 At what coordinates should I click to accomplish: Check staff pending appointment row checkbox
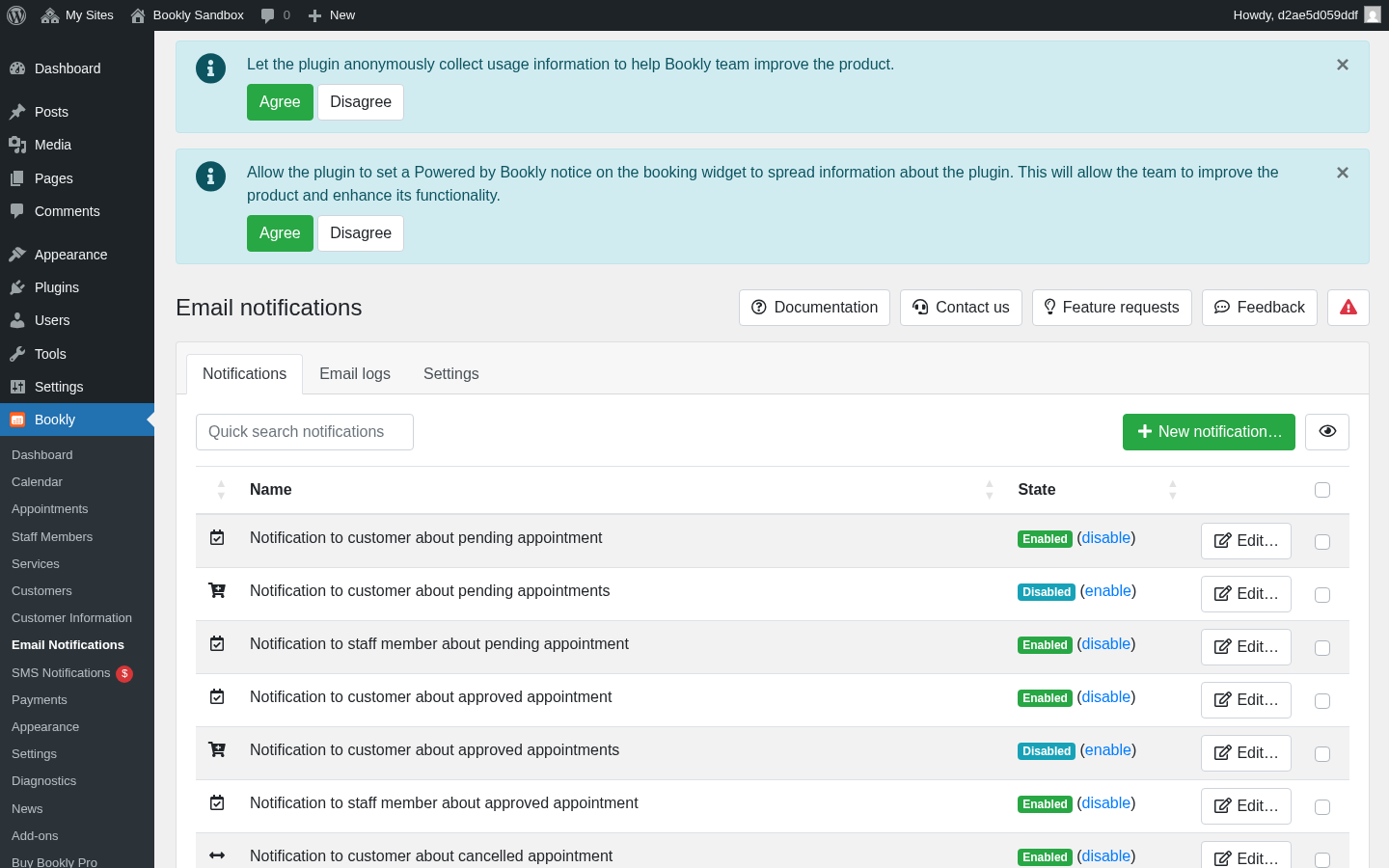point(1322,648)
